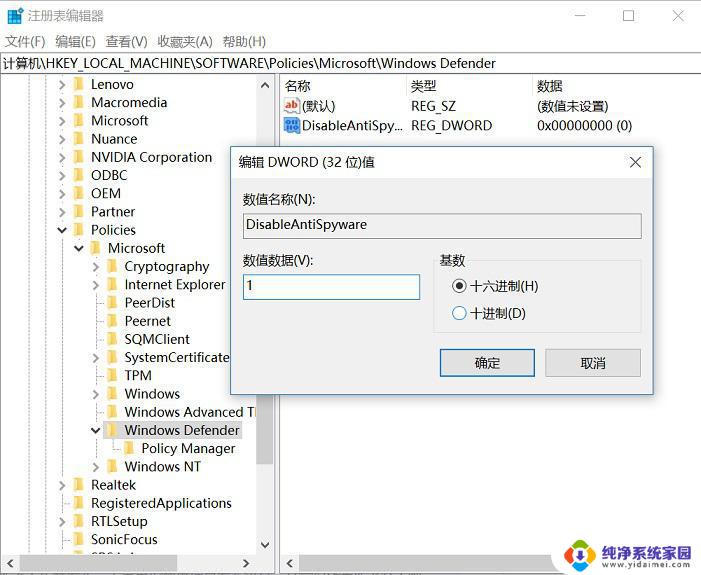Click the NVIDIA Corporation folder icon
Image resolution: width=701 pixels, height=575 pixels.
coord(79,157)
